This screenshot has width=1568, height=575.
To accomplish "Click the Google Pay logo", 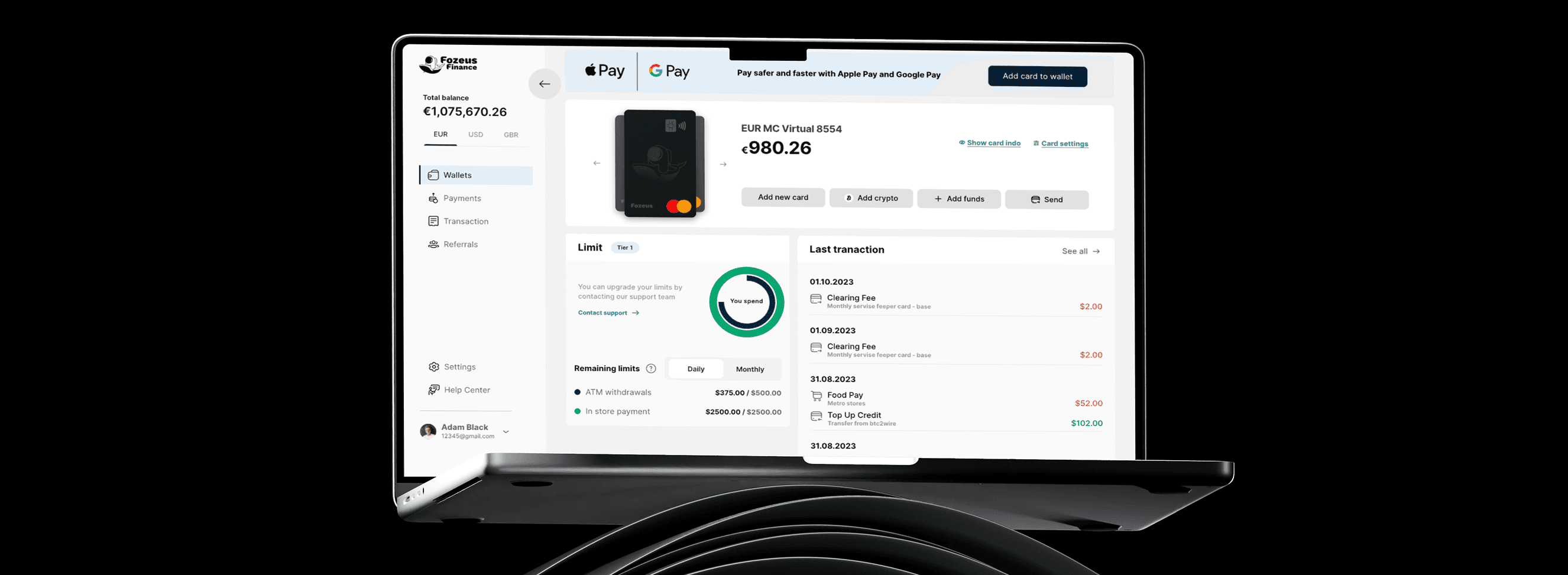I will click(x=669, y=71).
